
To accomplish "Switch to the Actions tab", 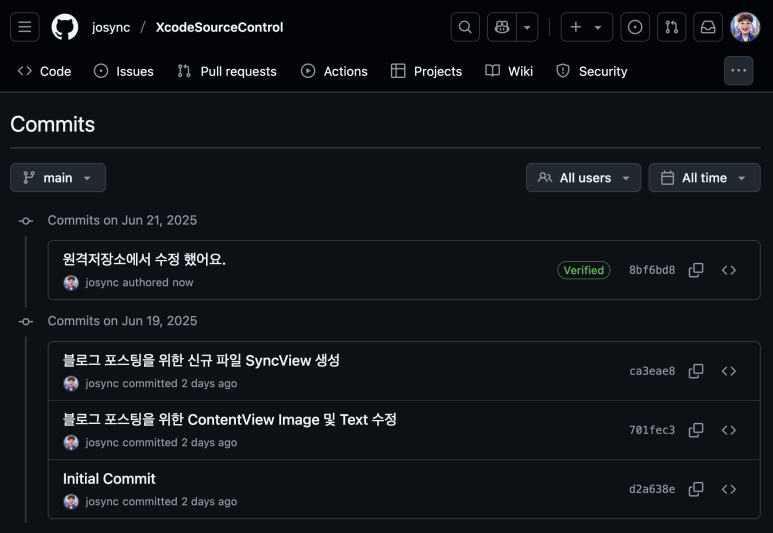I will [x=334, y=71].
